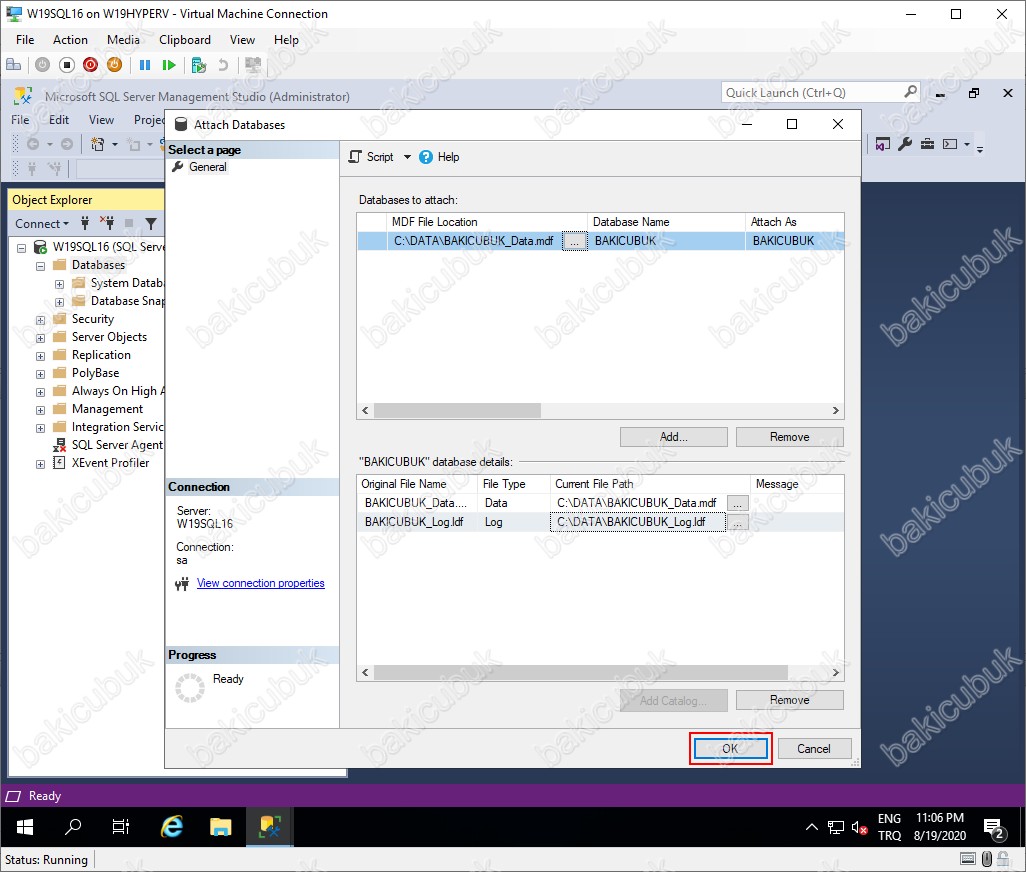Open the Clipboard menu

(x=185, y=40)
